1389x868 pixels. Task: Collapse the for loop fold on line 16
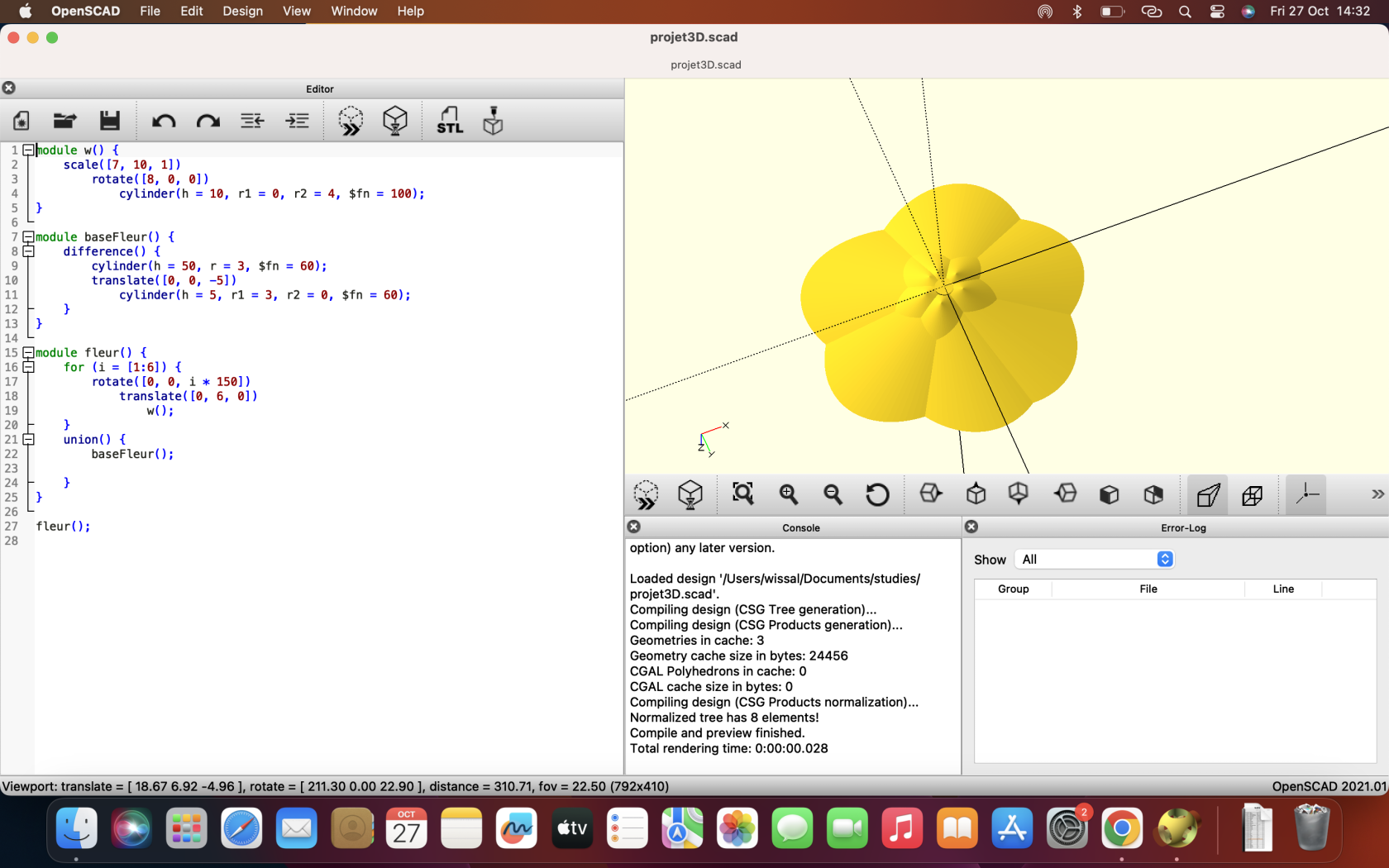[28, 367]
